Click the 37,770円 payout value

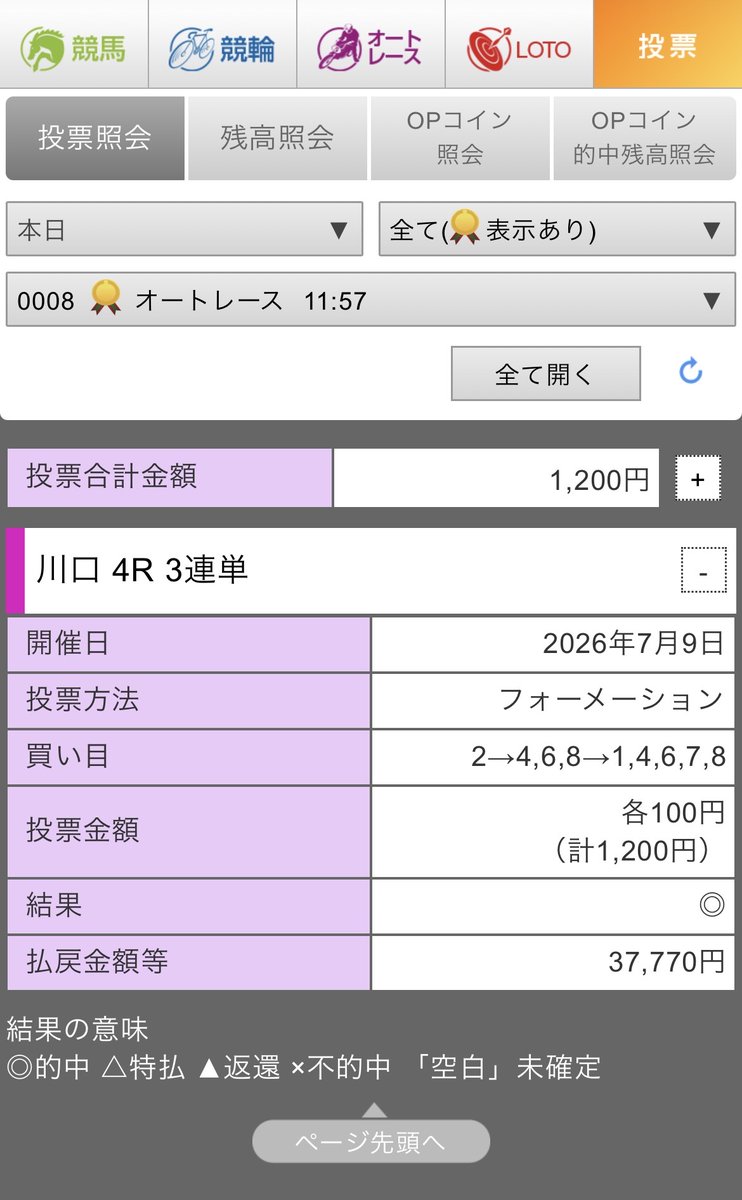666,962
